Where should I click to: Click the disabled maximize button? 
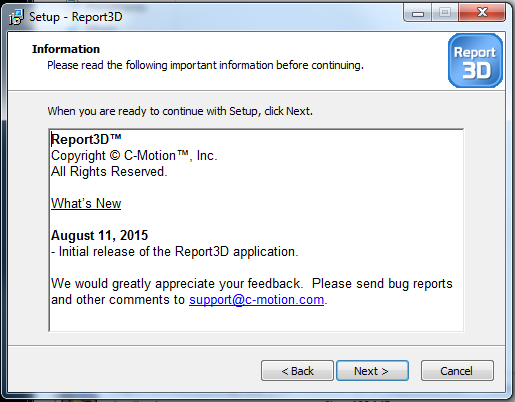click(x=445, y=13)
